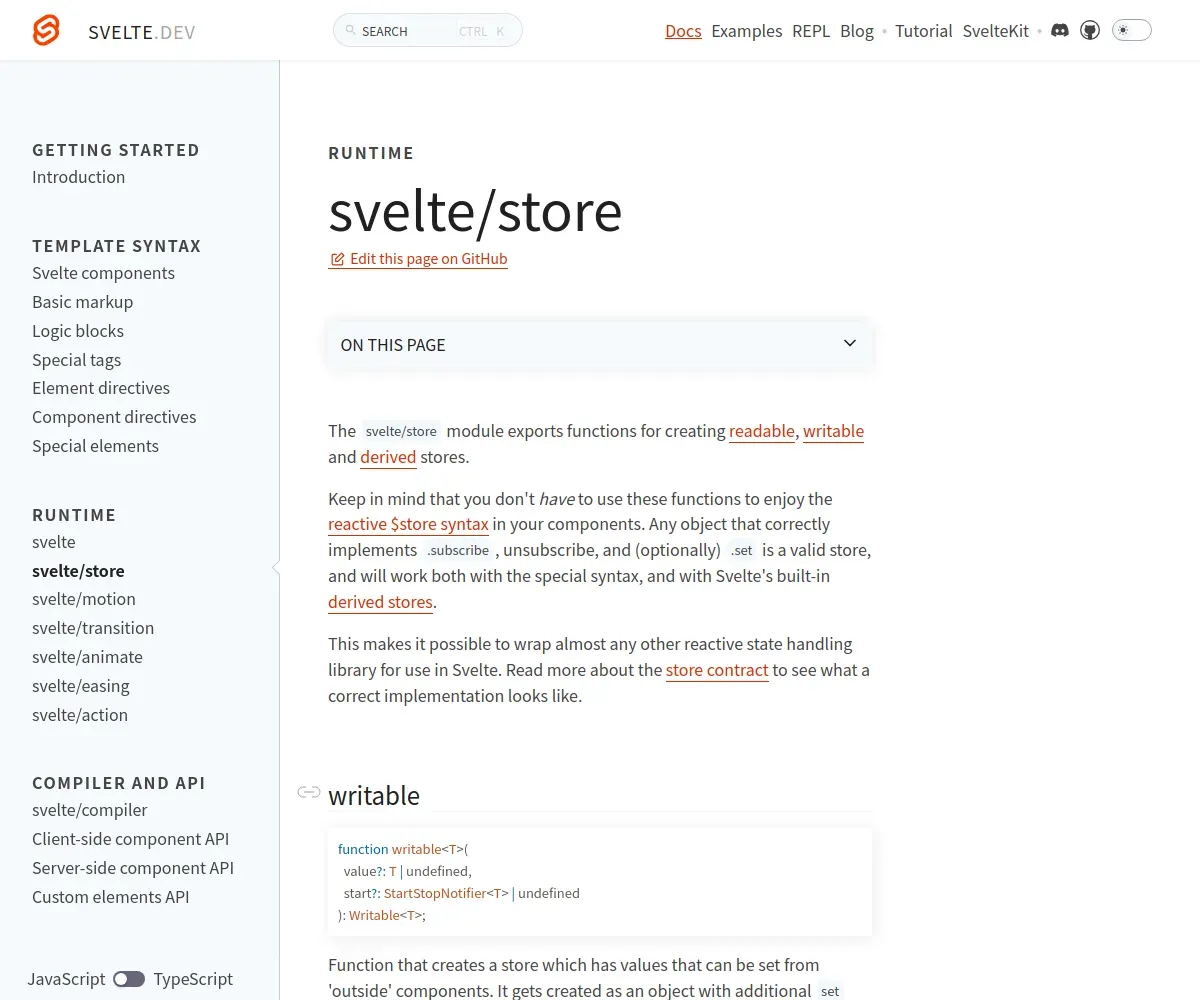The width and height of the screenshot is (1200, 1000).
Task: Follow the reactive $store syntax link
Action: pyautogui.click(x=408, y=524)
